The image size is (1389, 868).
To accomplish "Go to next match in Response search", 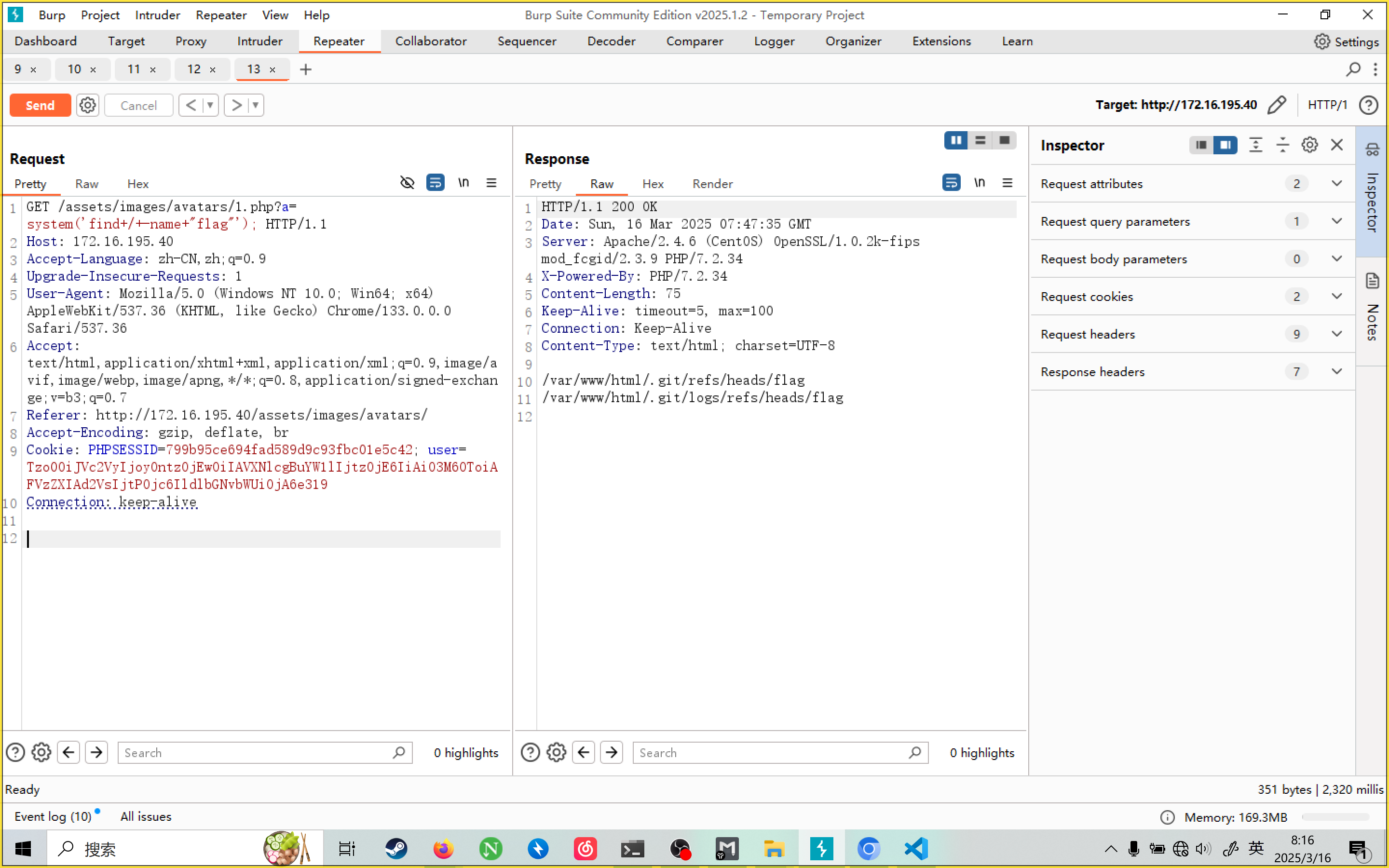I will pos(612,752).
